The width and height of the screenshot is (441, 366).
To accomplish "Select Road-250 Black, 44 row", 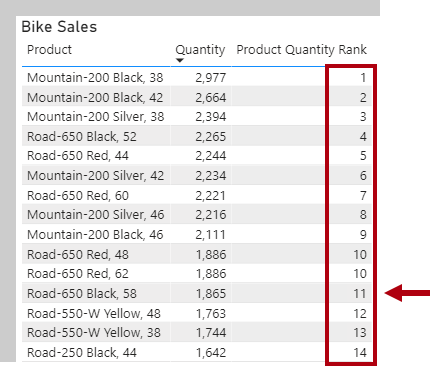I will tap(197, 353).
